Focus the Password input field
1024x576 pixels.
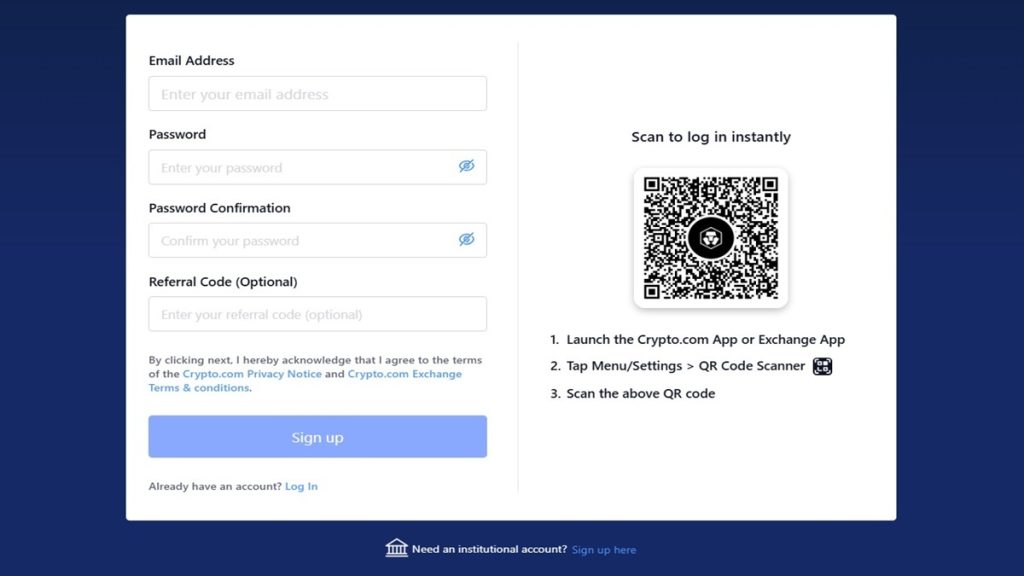point(300,167)
